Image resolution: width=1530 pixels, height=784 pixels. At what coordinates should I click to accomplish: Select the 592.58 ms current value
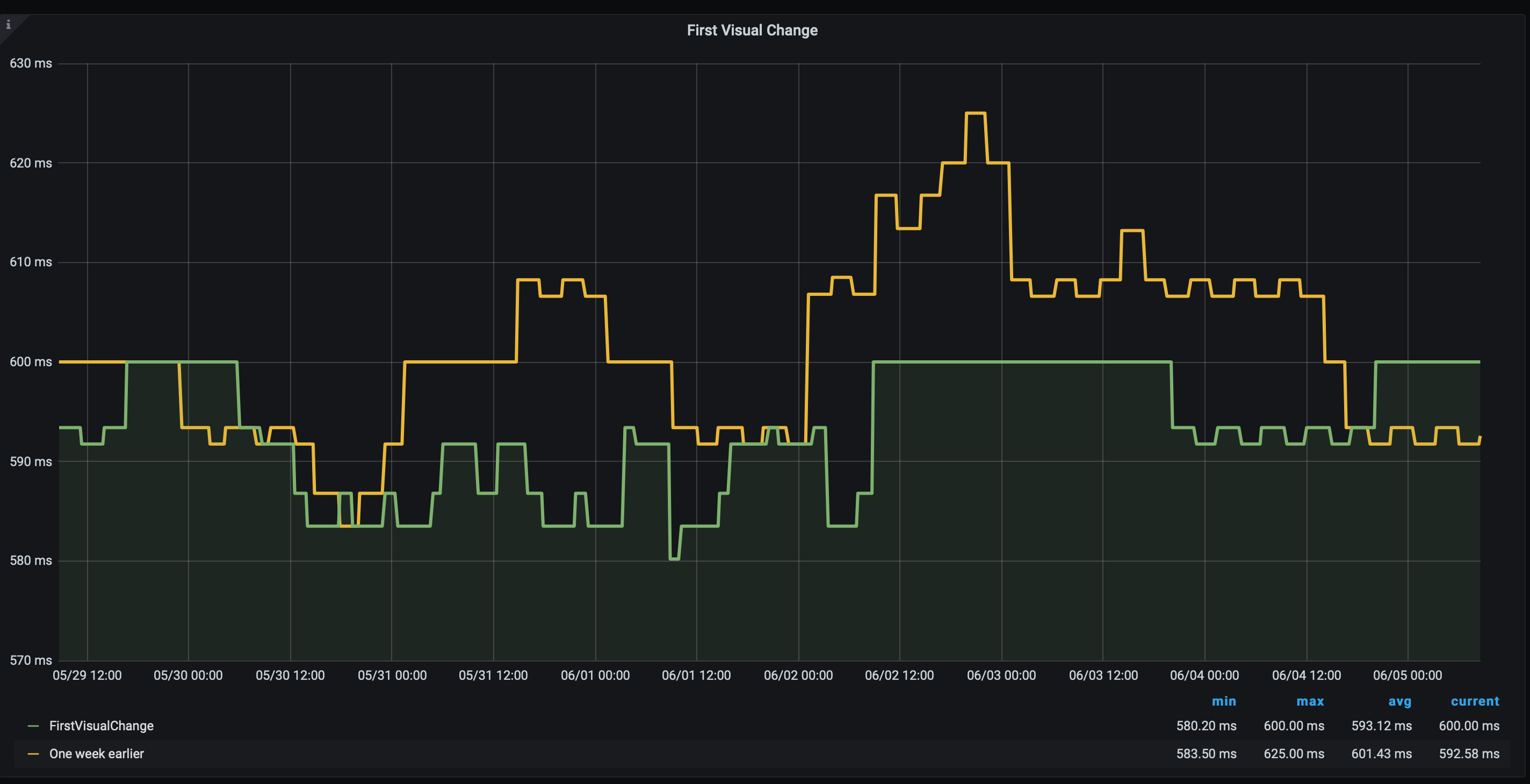click(1469, 754)
